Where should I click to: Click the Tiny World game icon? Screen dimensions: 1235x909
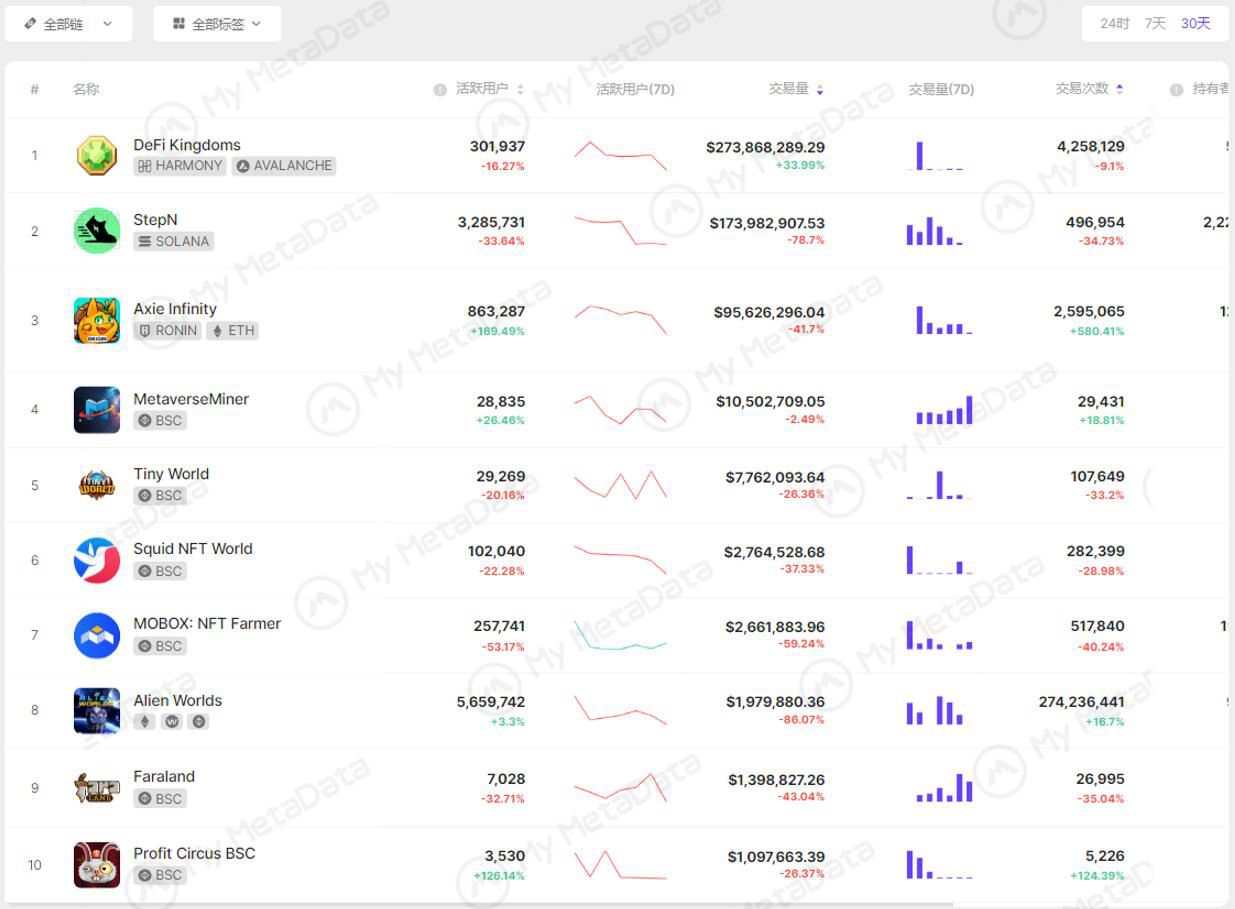pyautogui.click(x=97, y=485)
